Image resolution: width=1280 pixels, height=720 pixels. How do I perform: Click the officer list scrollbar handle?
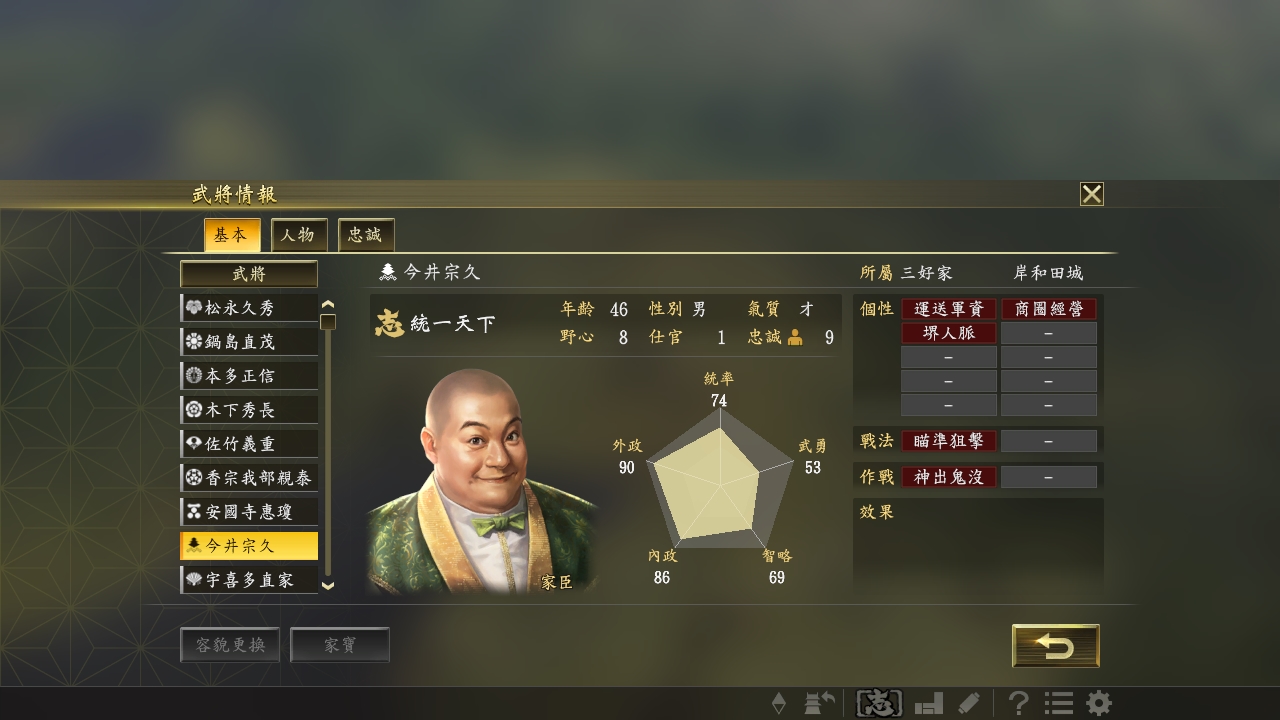(x=328, y=322)
